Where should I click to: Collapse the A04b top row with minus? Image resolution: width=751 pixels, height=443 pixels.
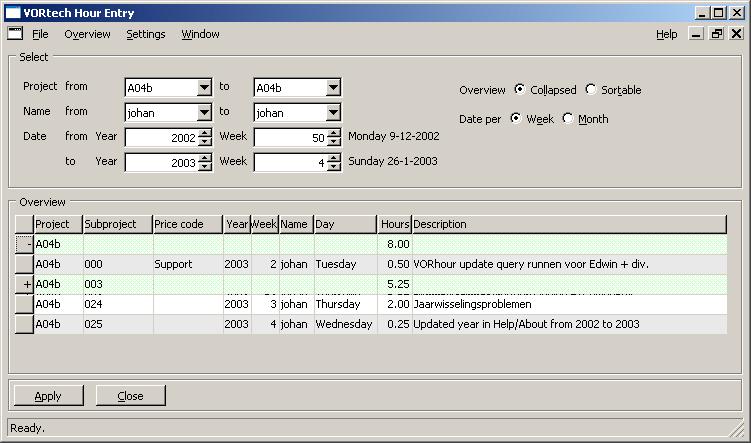[24, 244]
